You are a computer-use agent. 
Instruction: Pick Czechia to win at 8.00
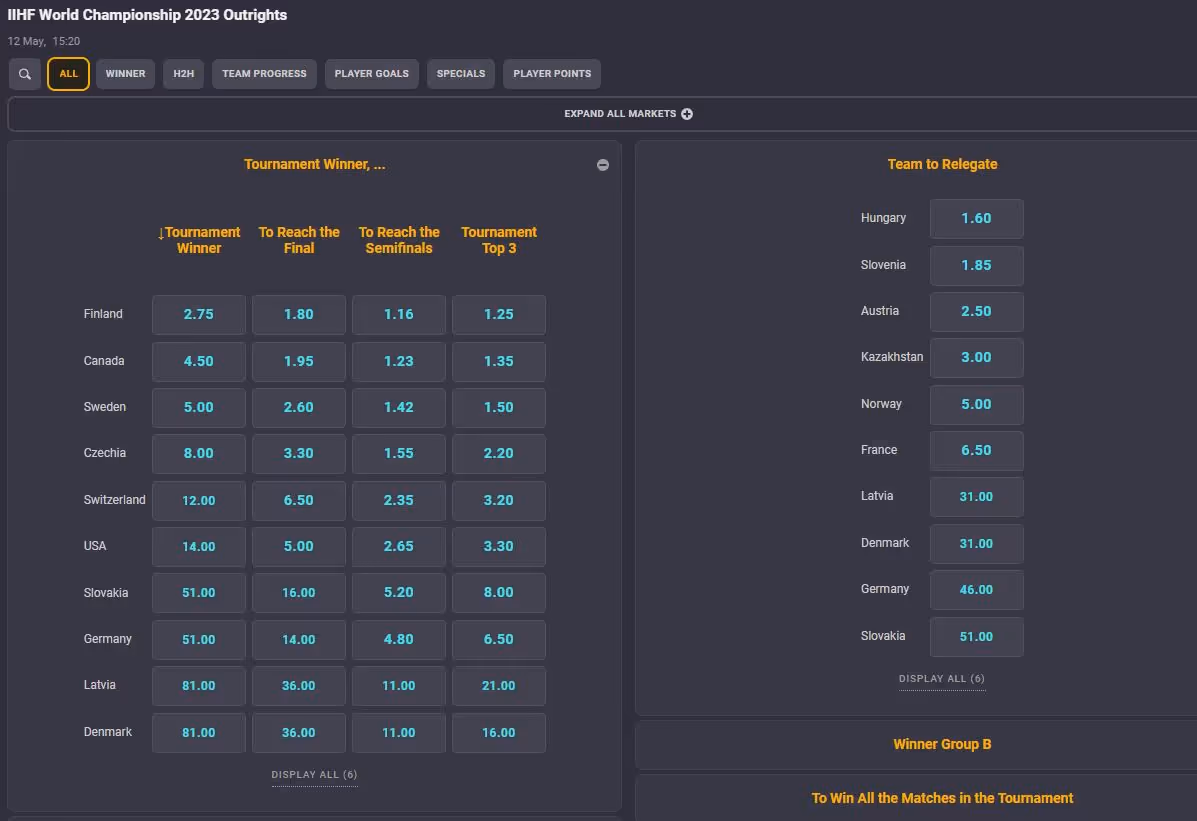coord(198,454)
